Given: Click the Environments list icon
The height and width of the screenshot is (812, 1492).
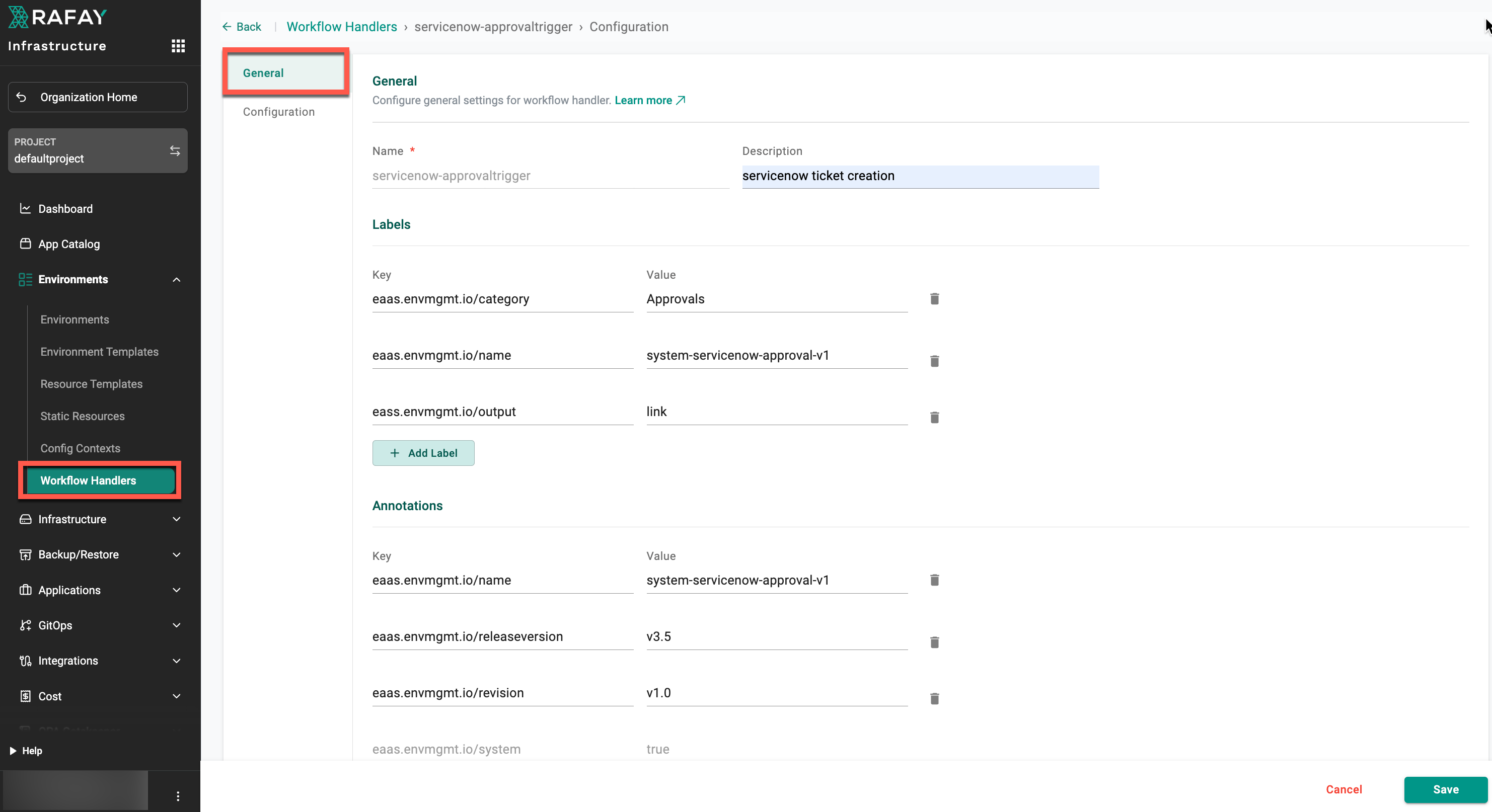Looking at the screenshot, I should [26, 280].
